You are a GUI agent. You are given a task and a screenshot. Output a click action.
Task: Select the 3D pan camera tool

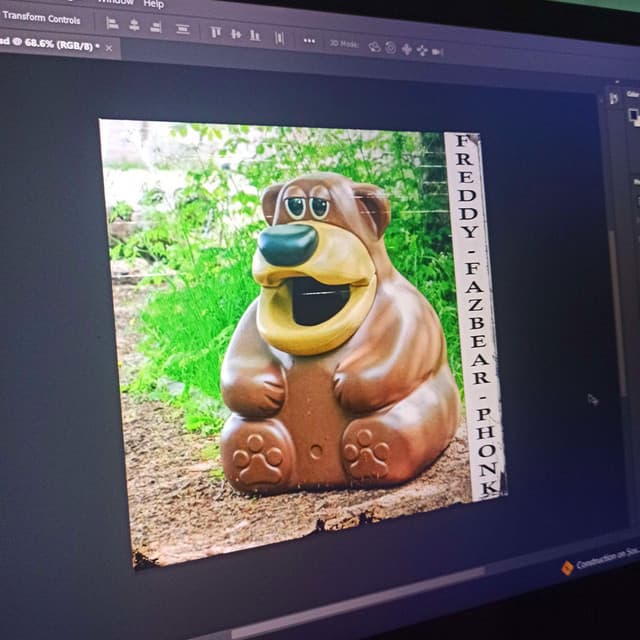407,49
